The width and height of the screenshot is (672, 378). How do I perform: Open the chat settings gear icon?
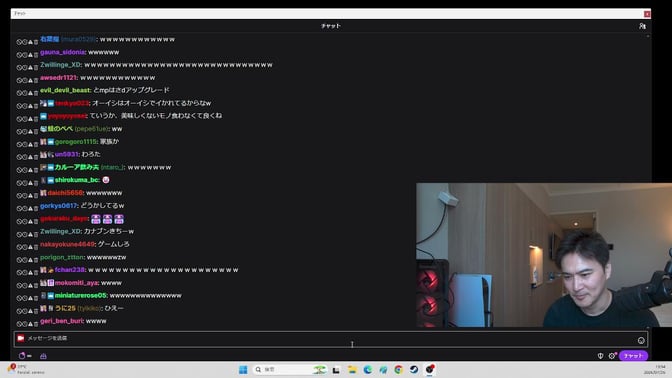(612, 356)
